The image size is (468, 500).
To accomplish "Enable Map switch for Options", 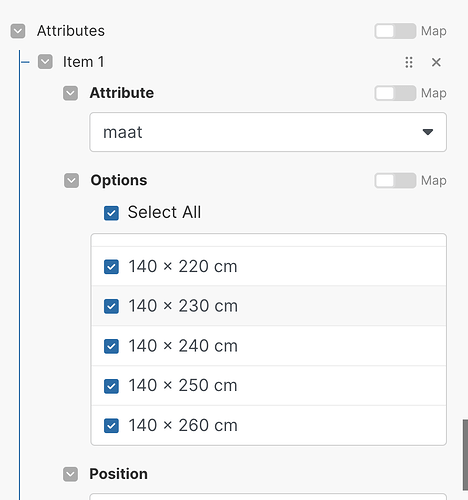I will (395, 180).
